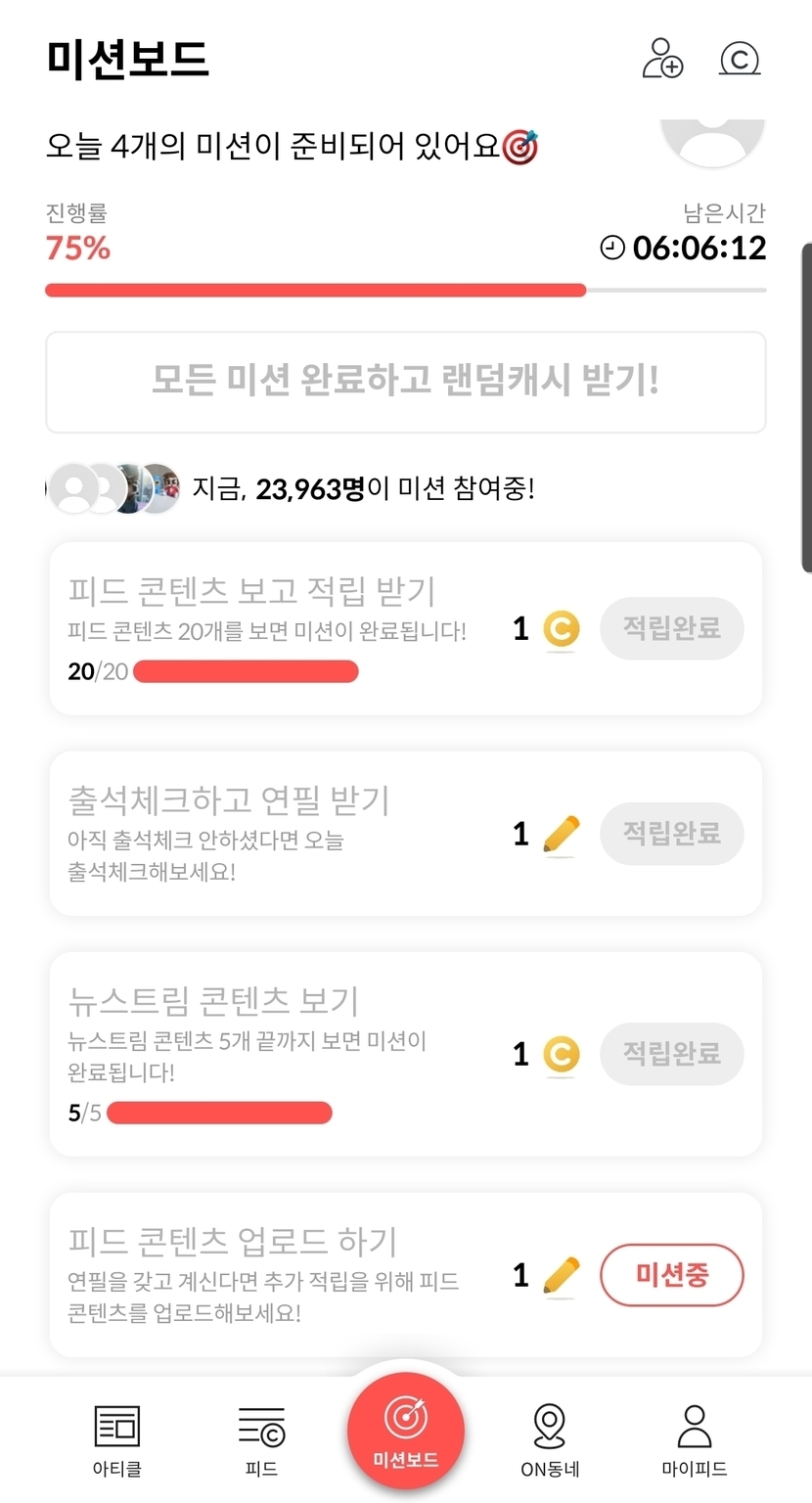Tap 적립완료 on feed content viewing mission
This screenshot has height=1503, width=812.
(672, 628)
